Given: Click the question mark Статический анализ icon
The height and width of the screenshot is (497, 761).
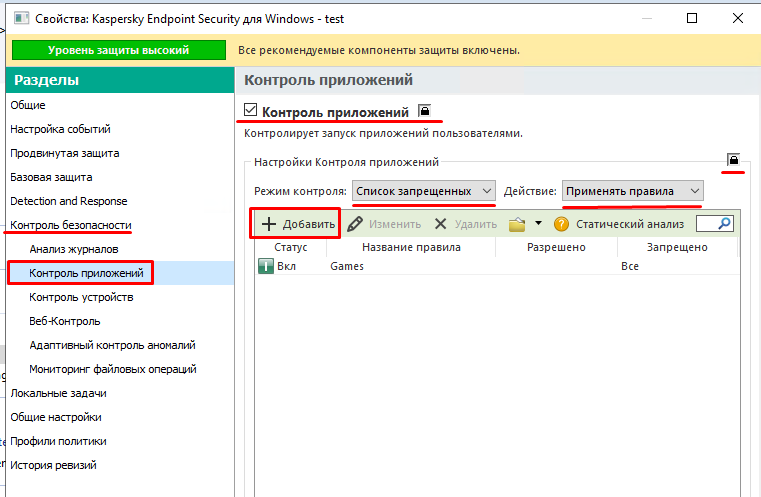Looking at the screenshot, I should pos(561,224).
